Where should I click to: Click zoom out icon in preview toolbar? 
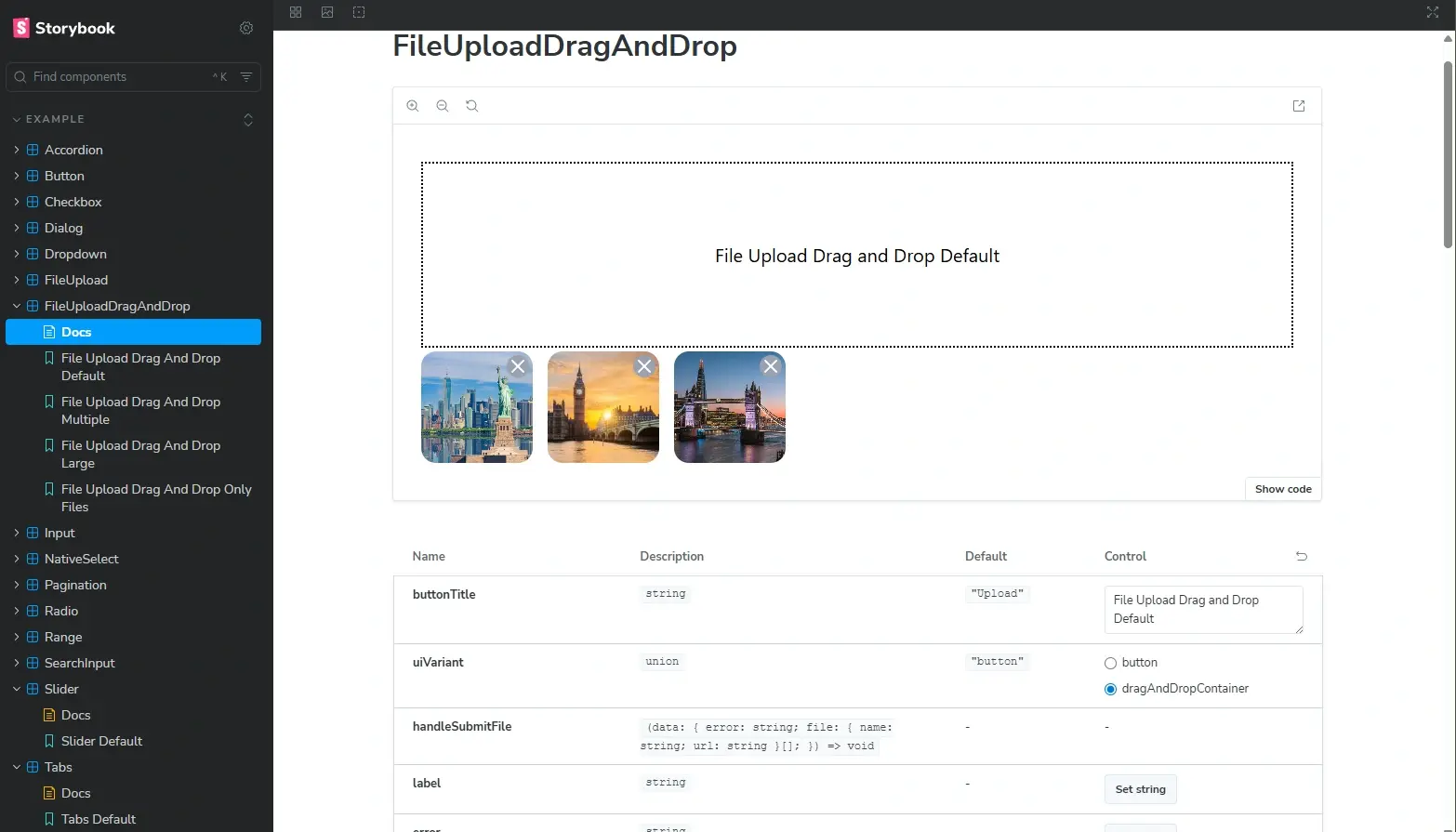coord(443,106)
